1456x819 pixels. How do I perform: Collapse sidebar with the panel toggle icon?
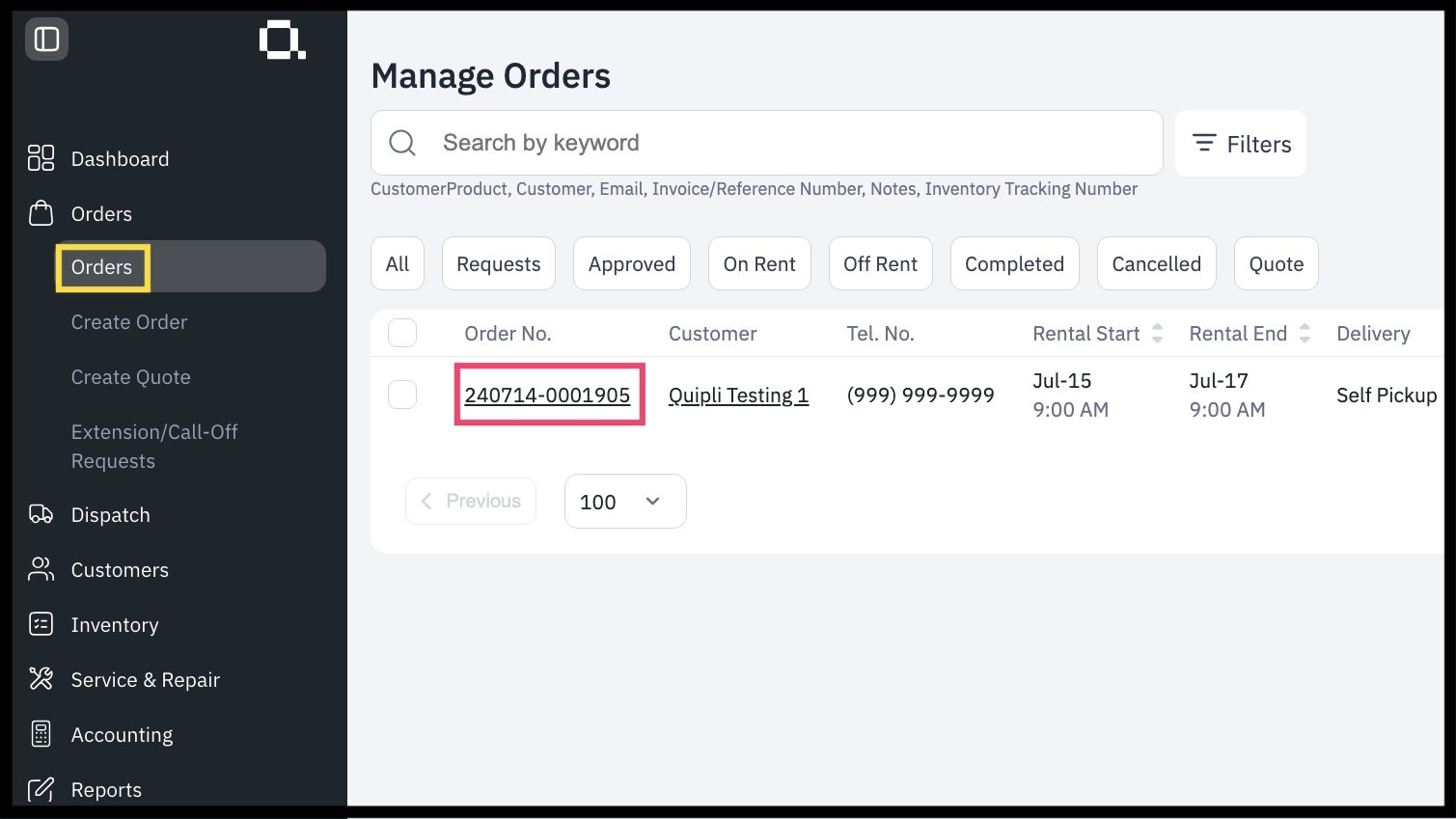46,40
